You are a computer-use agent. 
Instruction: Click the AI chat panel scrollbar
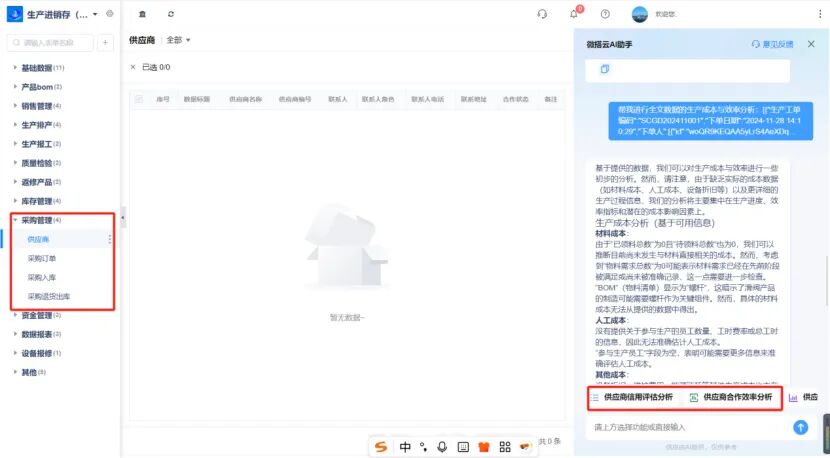click(827, 281)
